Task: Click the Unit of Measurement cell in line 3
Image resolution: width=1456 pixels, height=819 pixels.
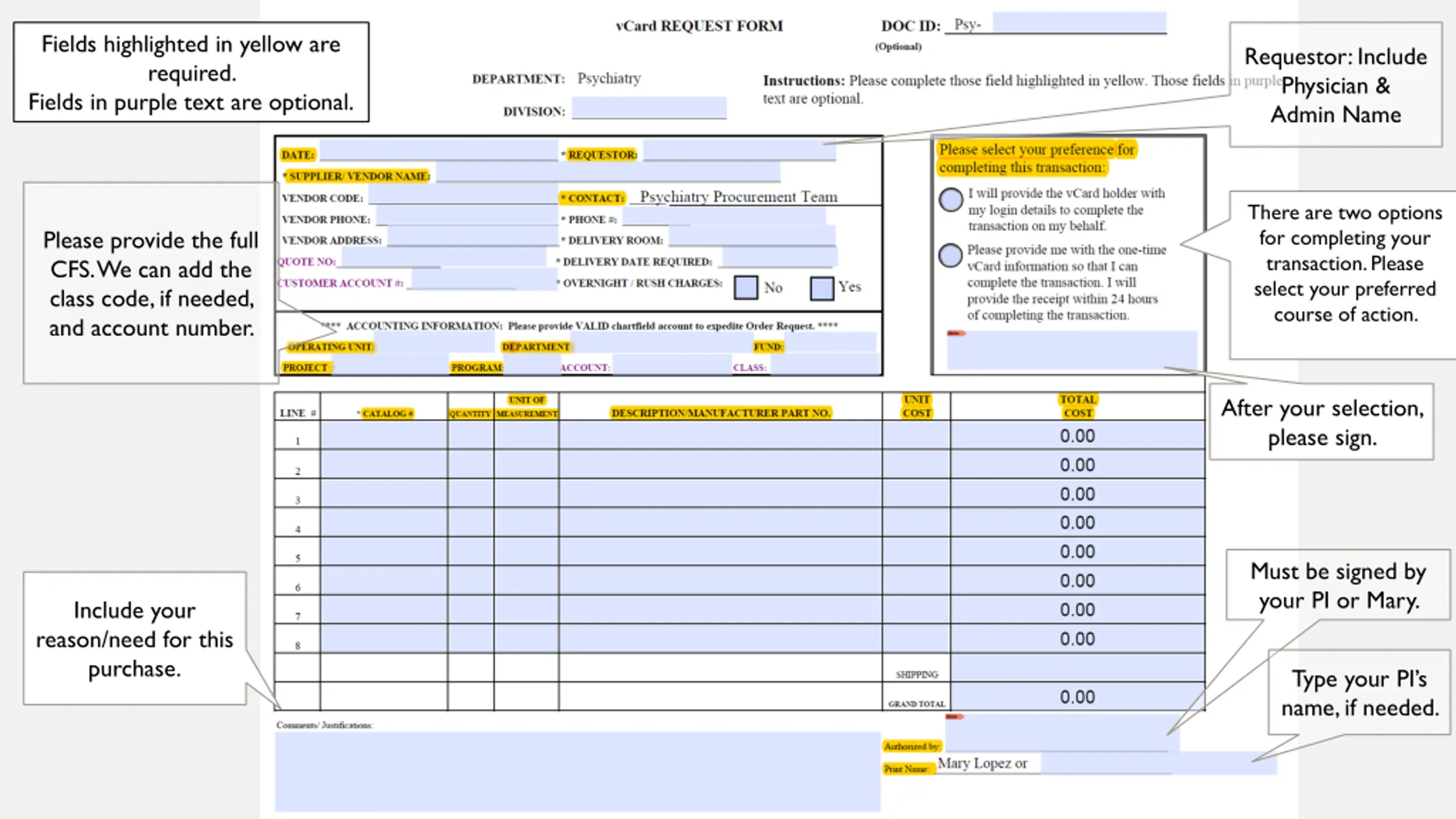Action: pyautogui.click(x=527, y=494)
